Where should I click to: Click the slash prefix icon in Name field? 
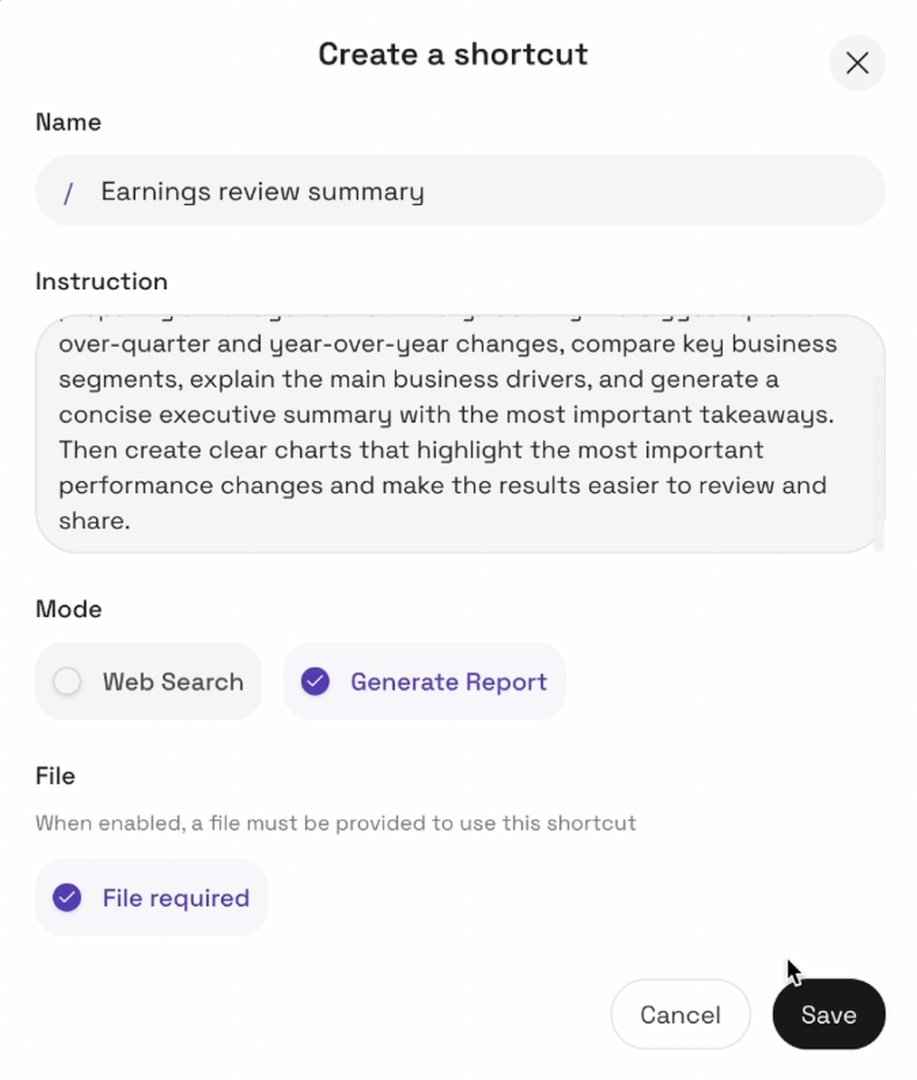click(68, 192)
